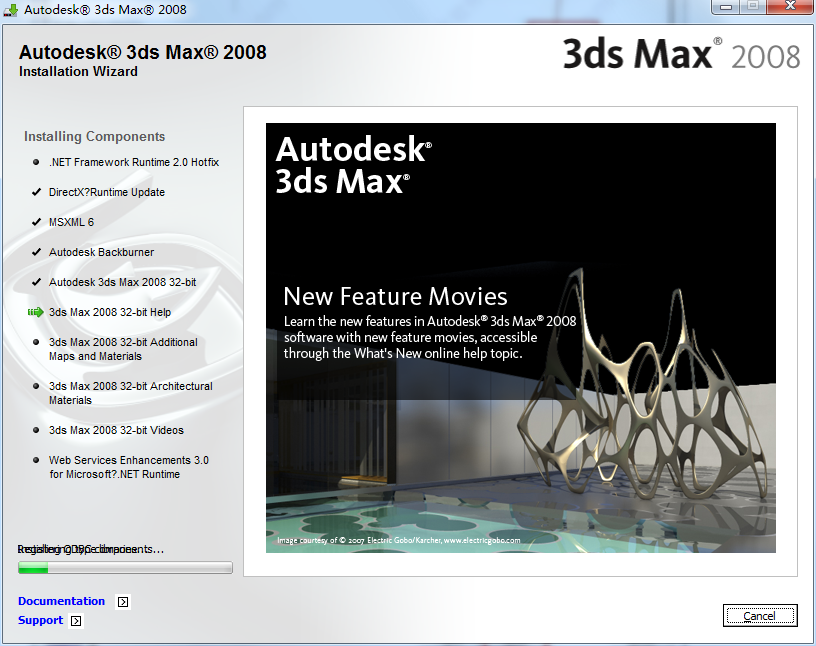Click the 'MSXML 6' component text
This screenshot has height=646, width=816.
[71, 222]
